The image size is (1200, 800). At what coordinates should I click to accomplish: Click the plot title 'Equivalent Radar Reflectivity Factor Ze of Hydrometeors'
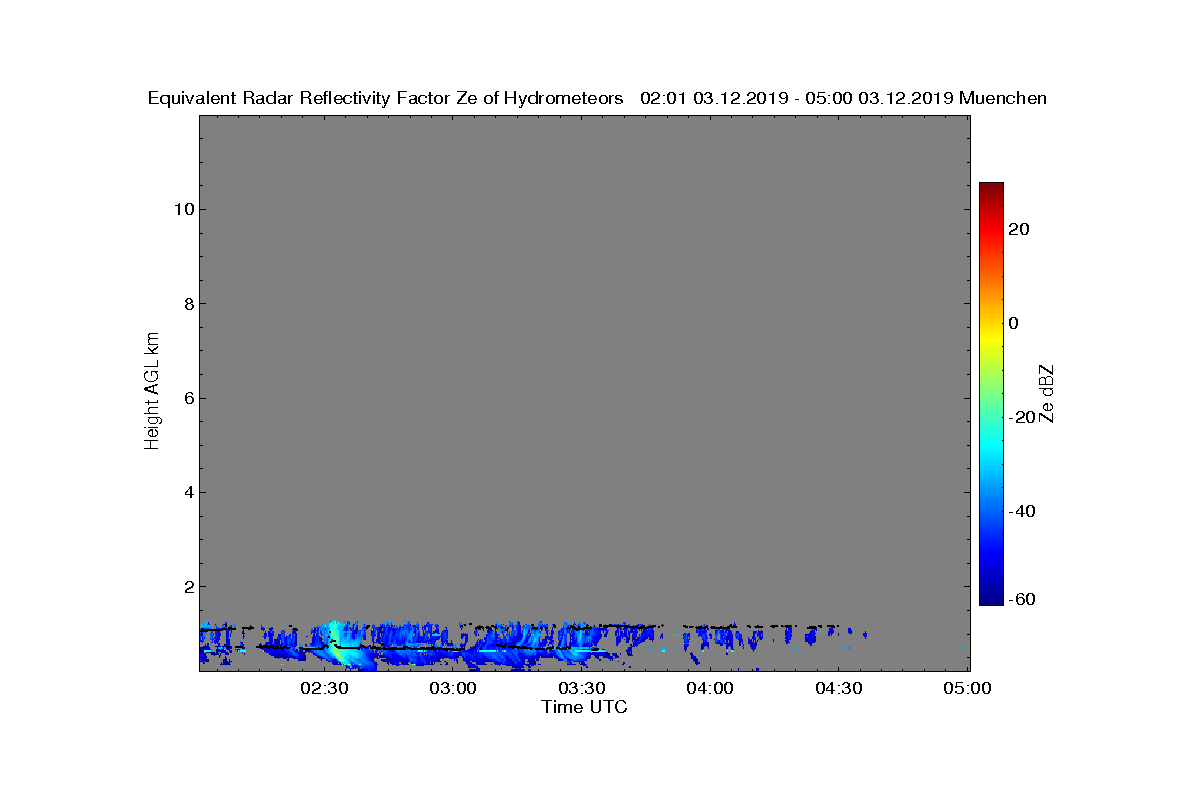pos(386,98)
